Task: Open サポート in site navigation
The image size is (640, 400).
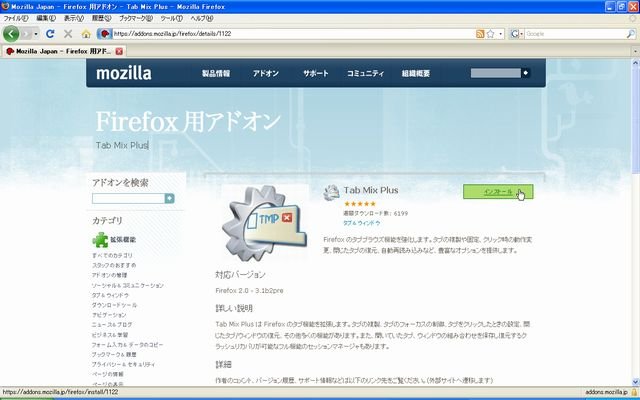Action: (x=316, y=73)
